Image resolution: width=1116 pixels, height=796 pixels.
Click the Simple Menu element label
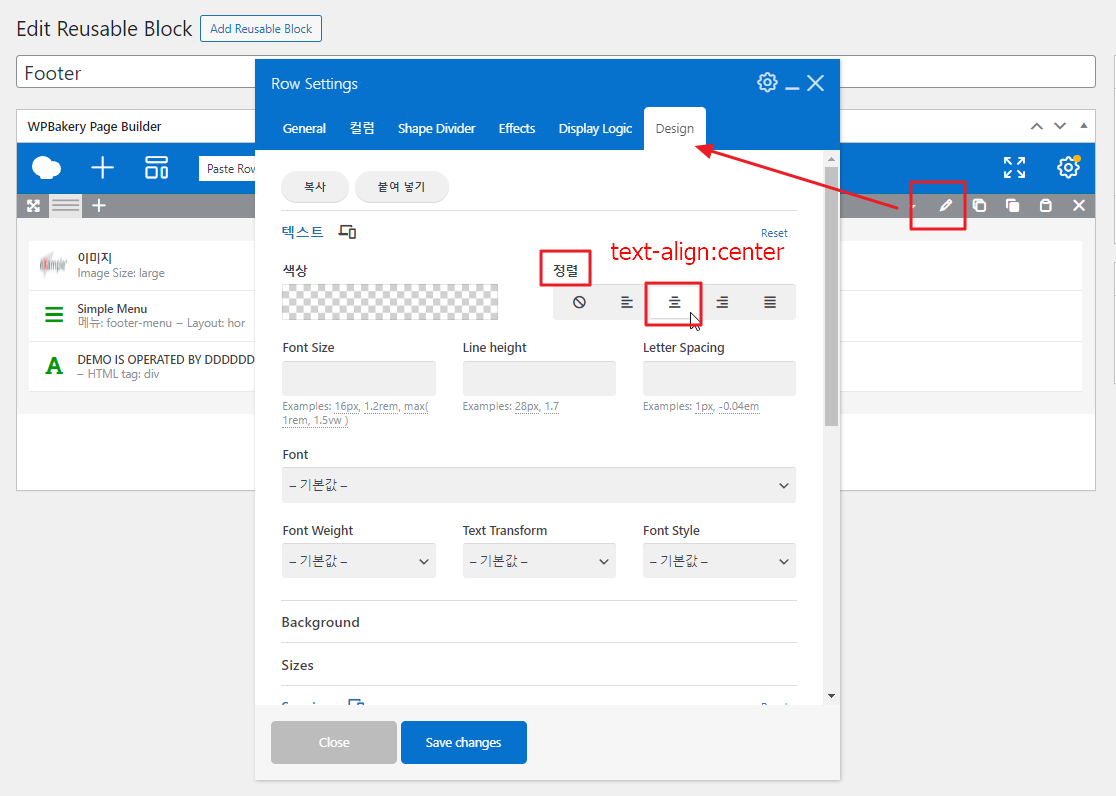click(x=112, y=308)
